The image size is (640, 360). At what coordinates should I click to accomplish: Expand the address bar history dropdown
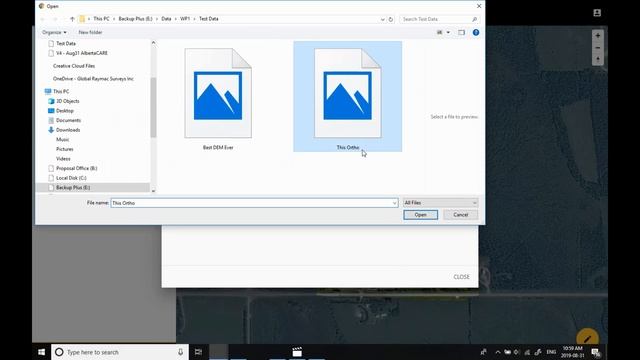pyautogui.click(x=382, y=19)
